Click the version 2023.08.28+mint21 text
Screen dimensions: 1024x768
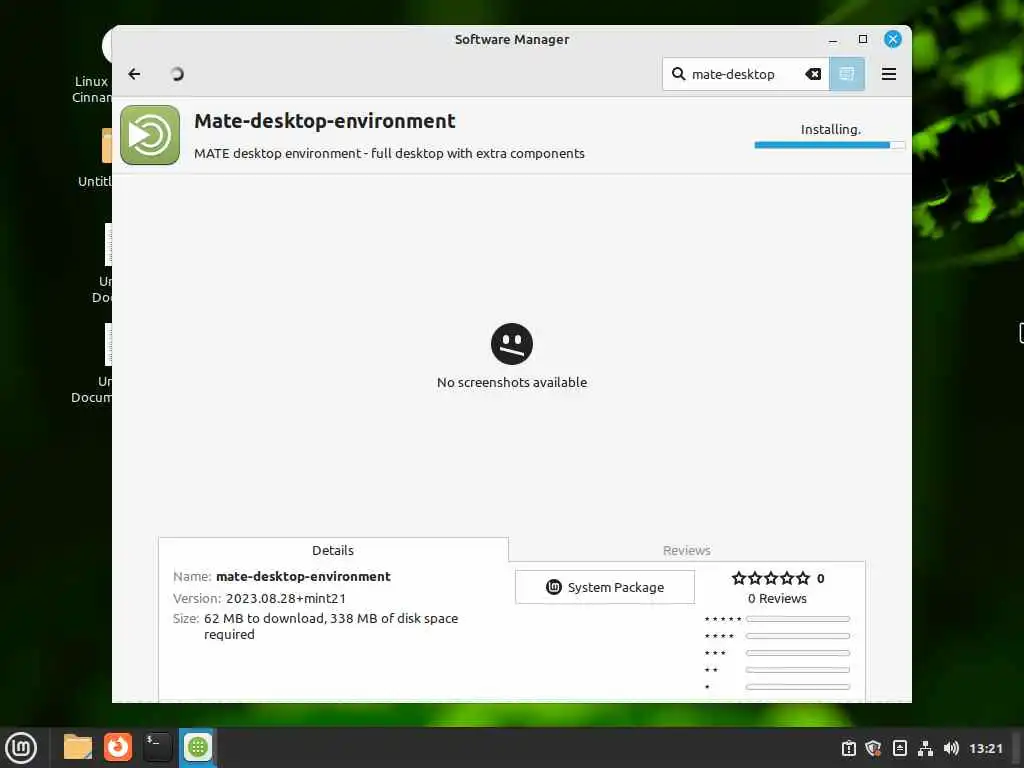pyautogui.click(x=286, y=598)
